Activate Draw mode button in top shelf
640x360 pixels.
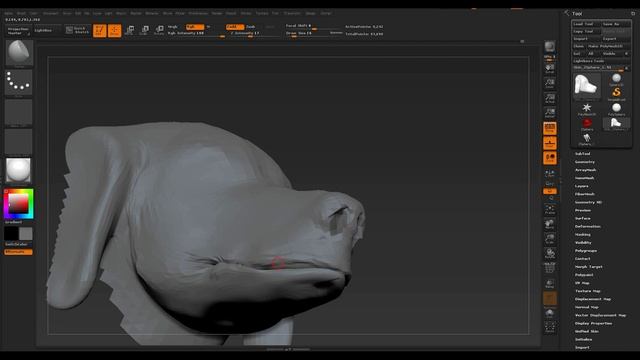[x=115, y=30]
